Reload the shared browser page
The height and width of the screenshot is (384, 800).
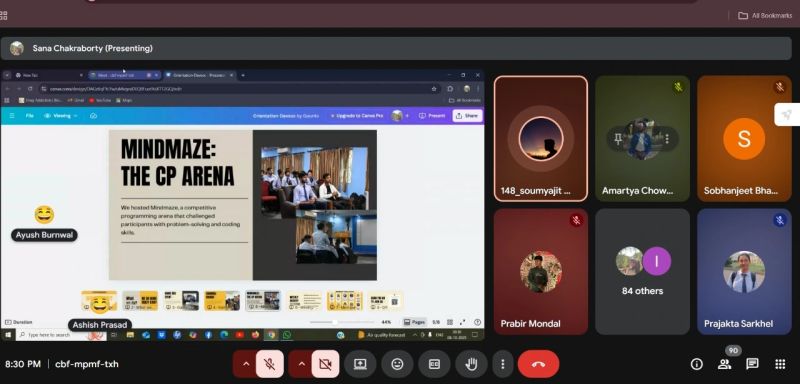30,89
